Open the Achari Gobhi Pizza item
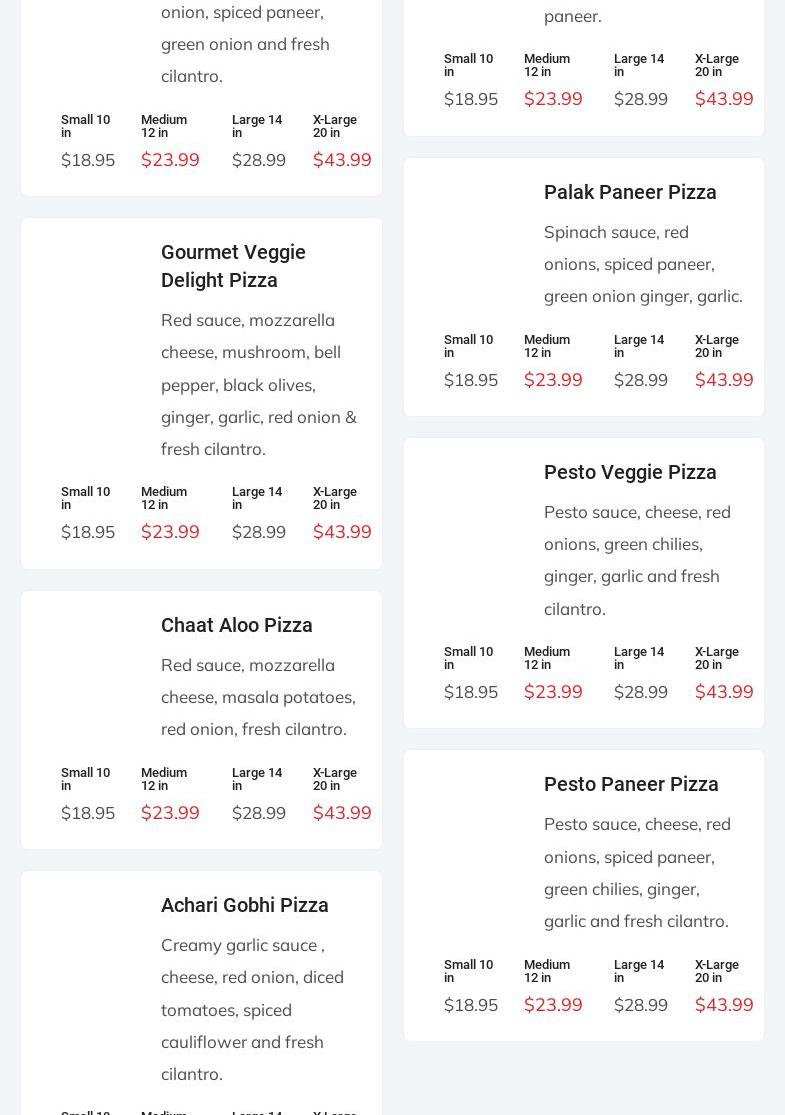Image resolution: width=785 pixels, height=1115 pixels. click(x=245, y=905)
